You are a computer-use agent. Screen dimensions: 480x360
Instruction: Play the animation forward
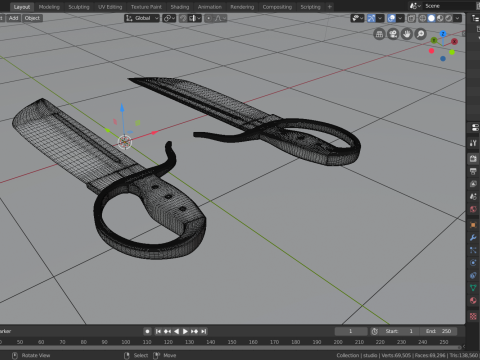click(x=185, y=331)
